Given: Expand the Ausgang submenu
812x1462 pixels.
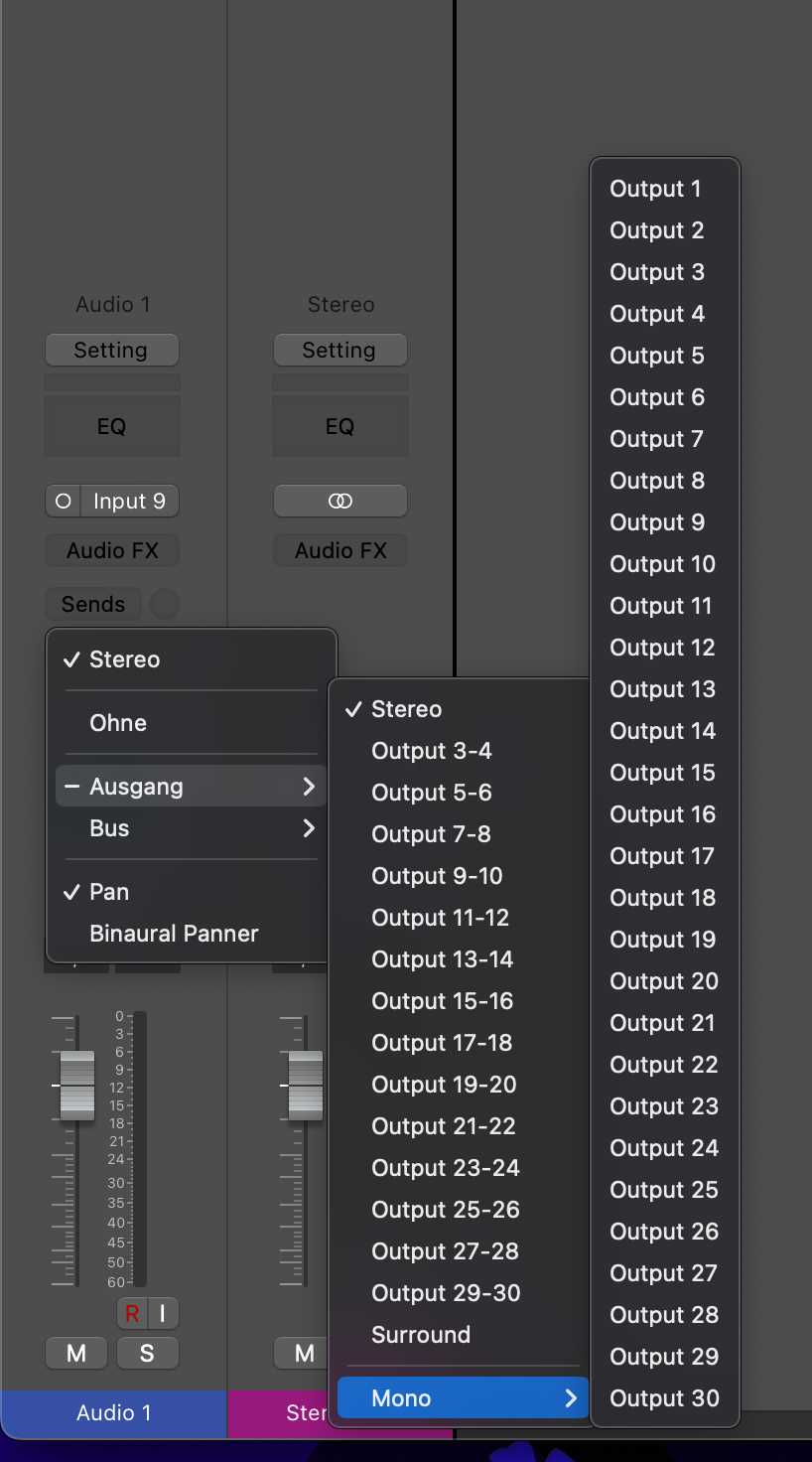Looking at the screenshot, I should click(191, 787).
